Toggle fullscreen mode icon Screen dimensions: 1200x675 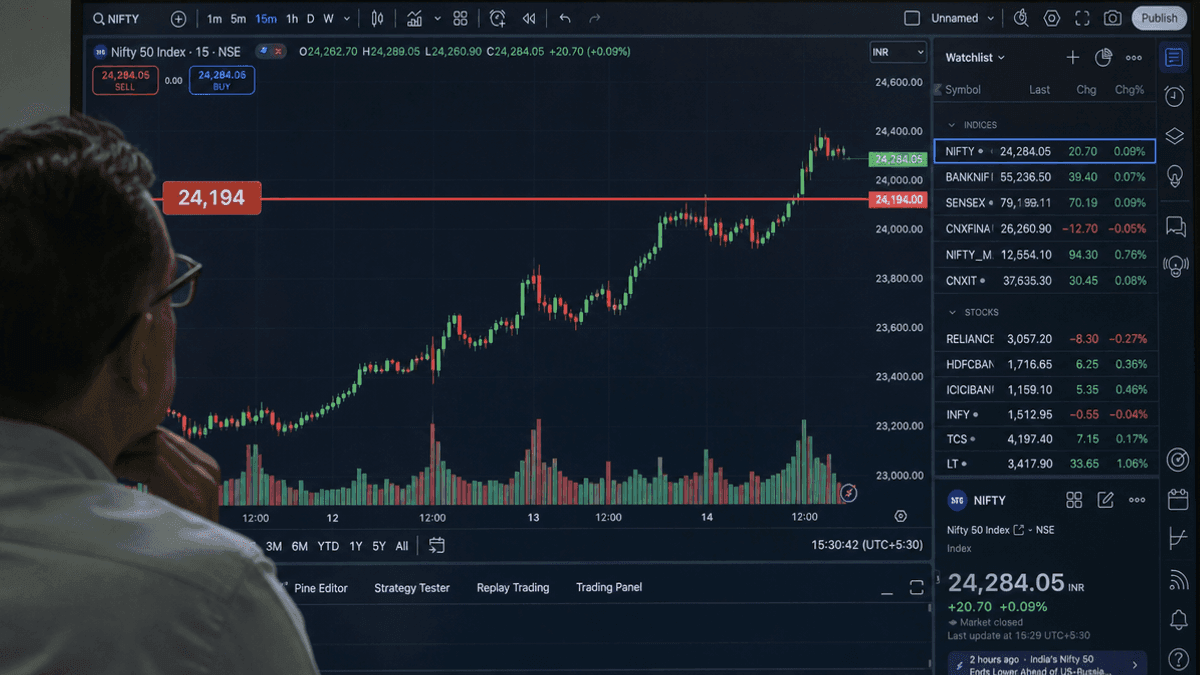click(x=1082, y=18)
